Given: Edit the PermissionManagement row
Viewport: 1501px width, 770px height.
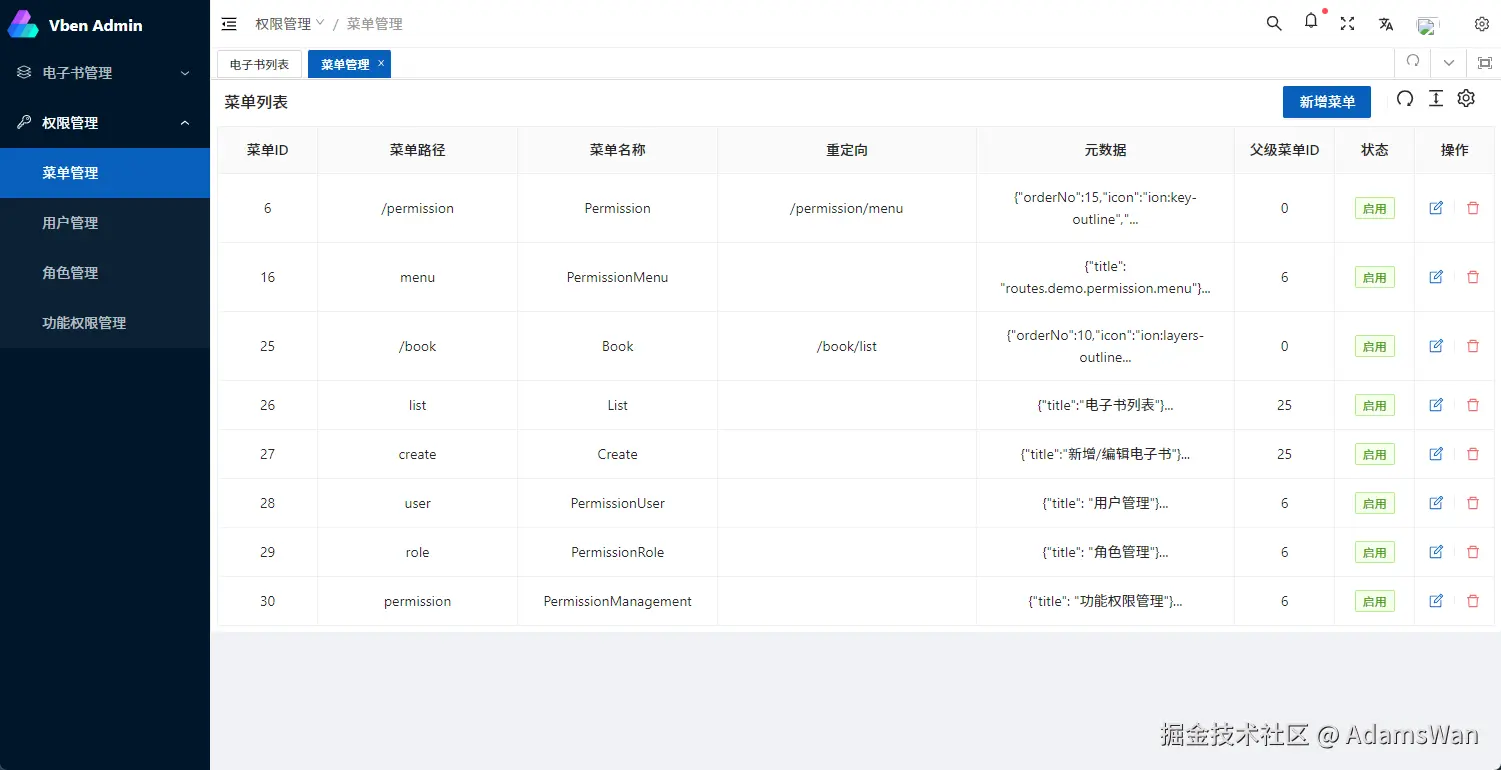Looking at the screenshot, I should tap(1436, 601).
